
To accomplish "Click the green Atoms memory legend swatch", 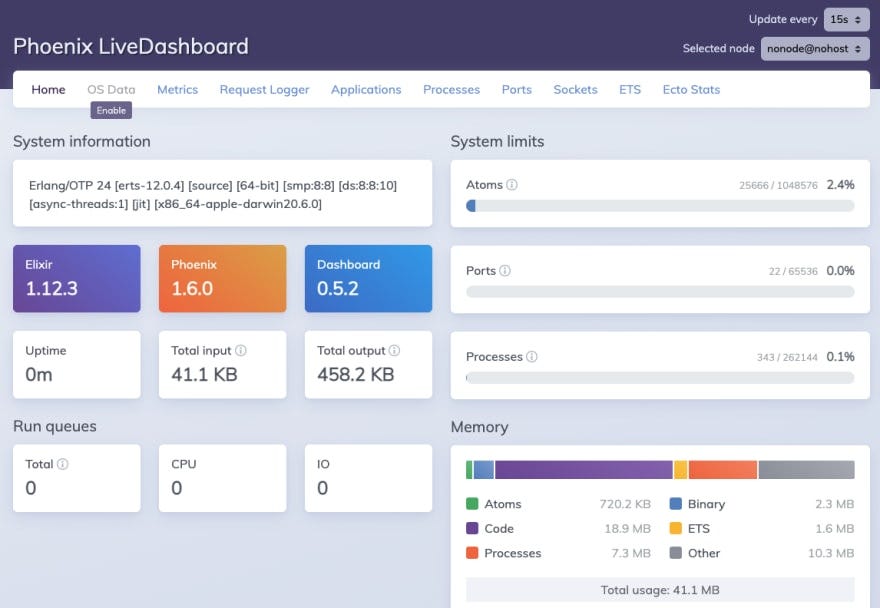I will click(470, 504).
